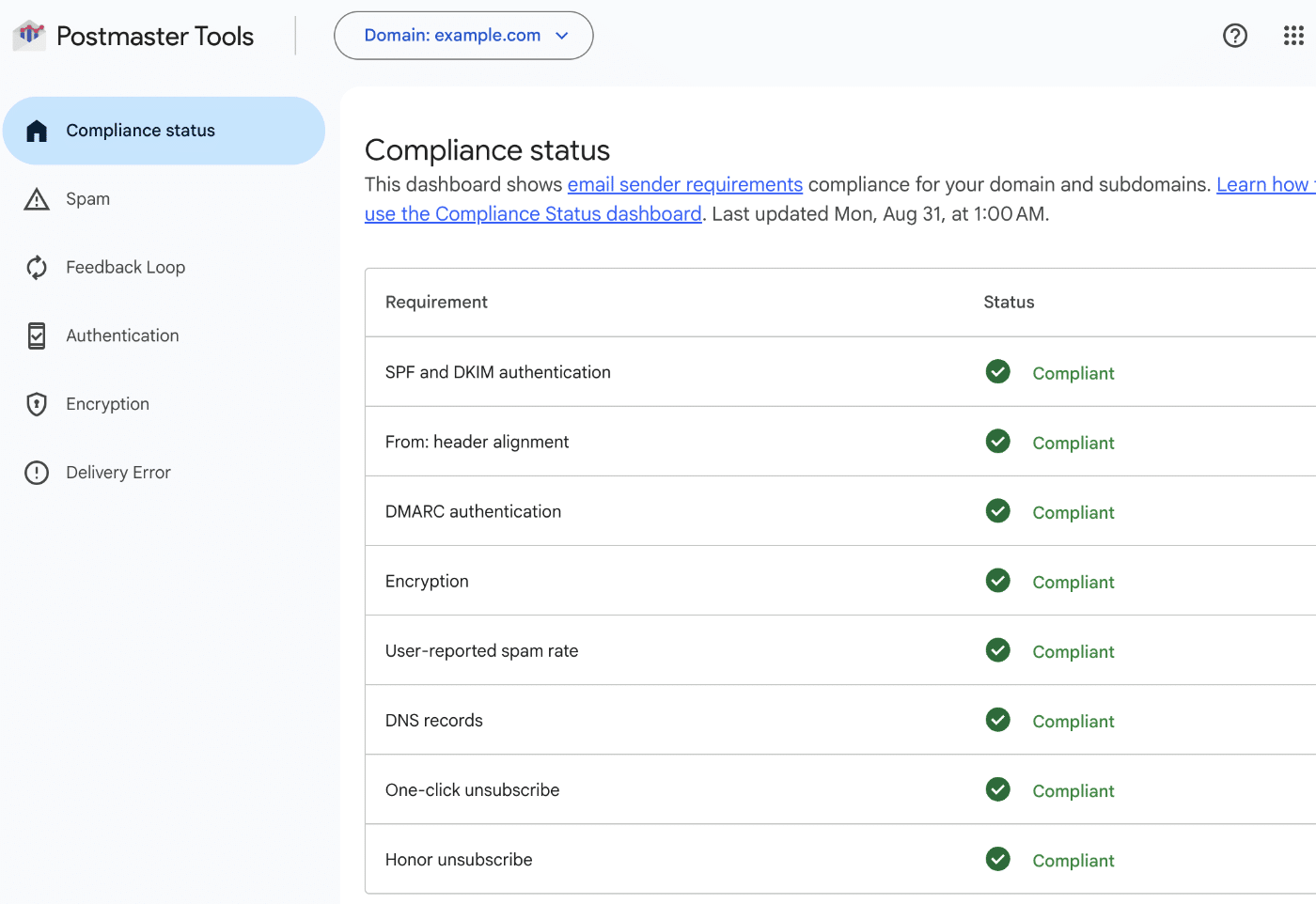The width and height of the screenshot is (1316, 904).
Task: Click the Compliance status page heading
Action: 487,150
